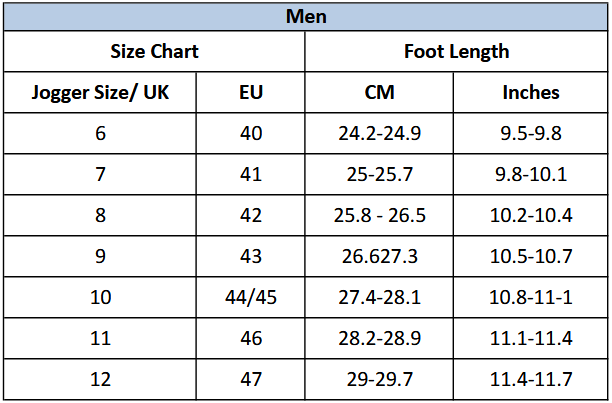Select UK size 12 cell
This screenshot has width=612, height=403.
[100, 380]
